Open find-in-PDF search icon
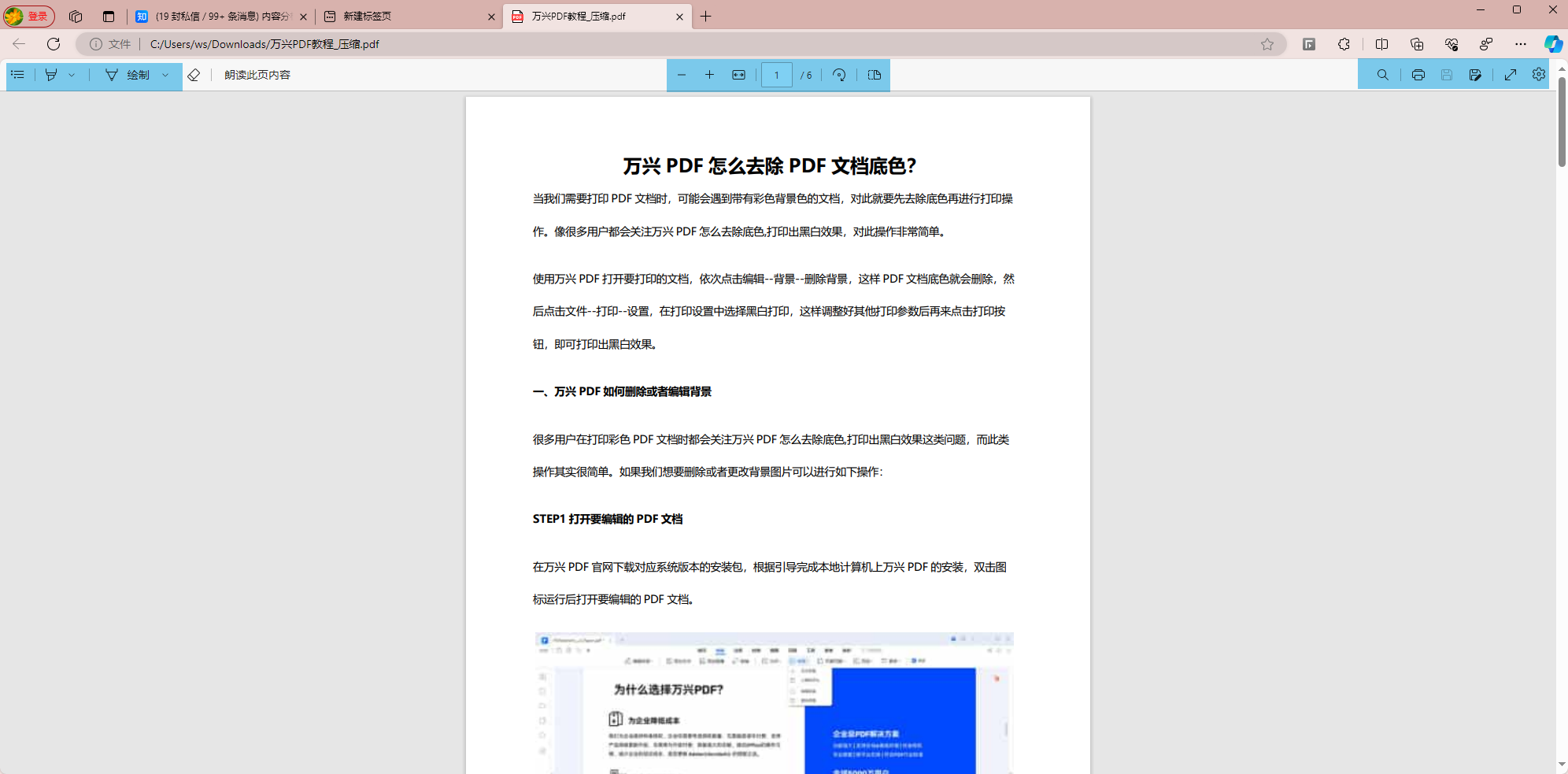 coord(1382,75)
